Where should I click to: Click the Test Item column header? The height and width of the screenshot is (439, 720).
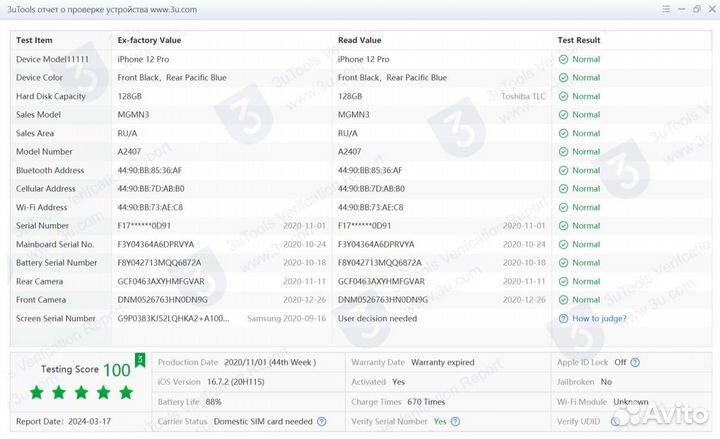[x=34, y=40]
